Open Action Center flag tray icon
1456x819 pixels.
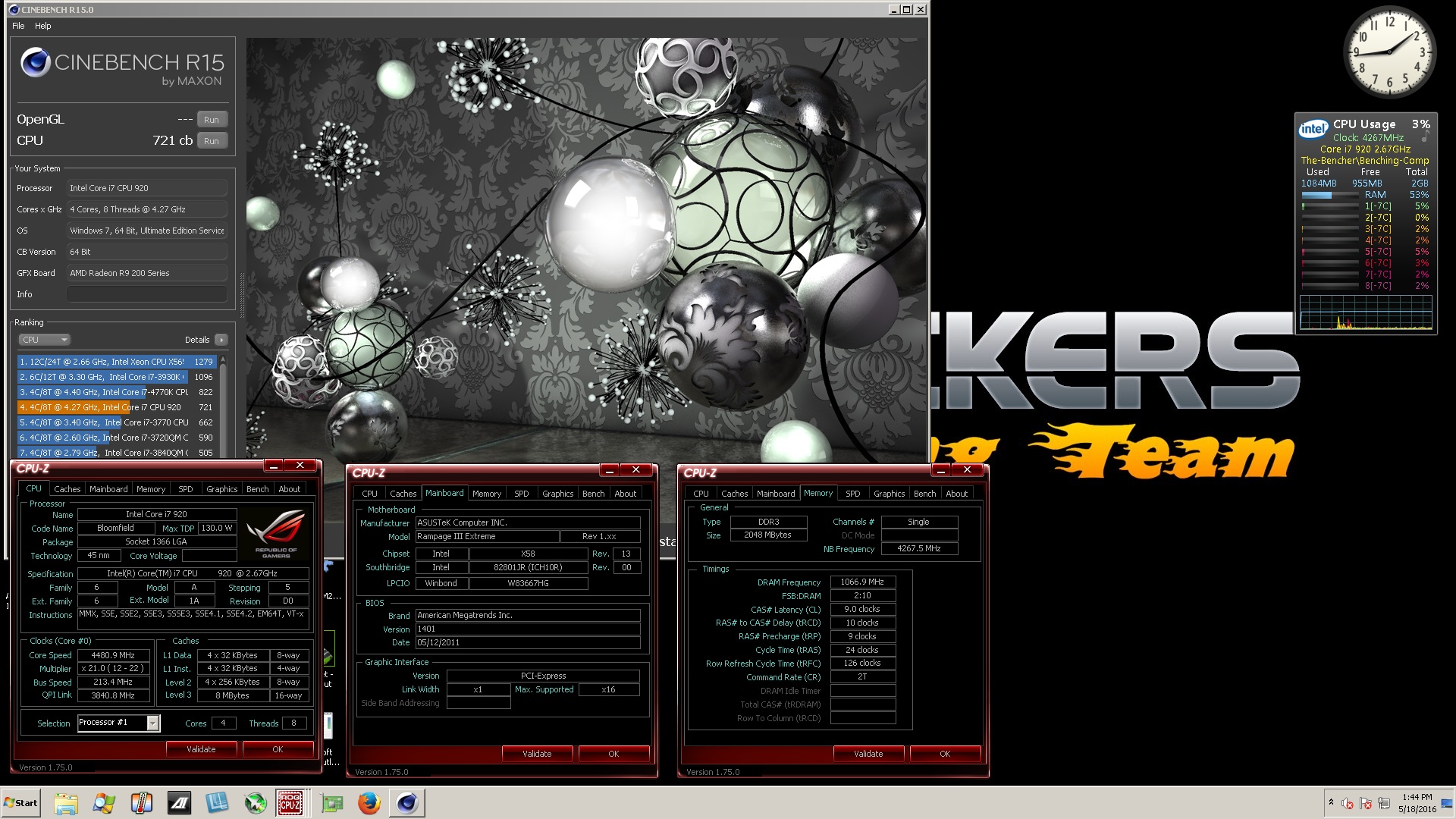[1366, 803]
